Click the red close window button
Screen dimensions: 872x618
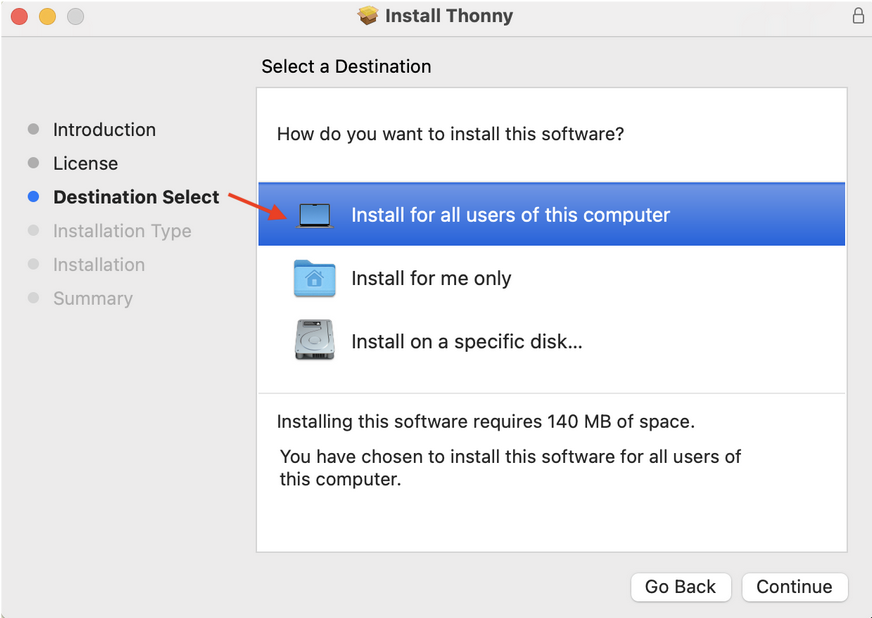click(19, 17)
